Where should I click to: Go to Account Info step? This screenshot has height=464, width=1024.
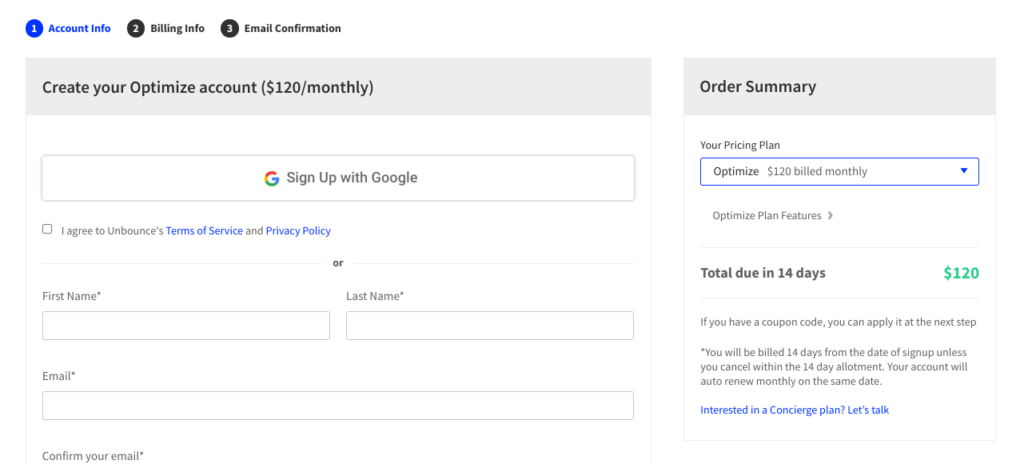(x=79, y=29)
